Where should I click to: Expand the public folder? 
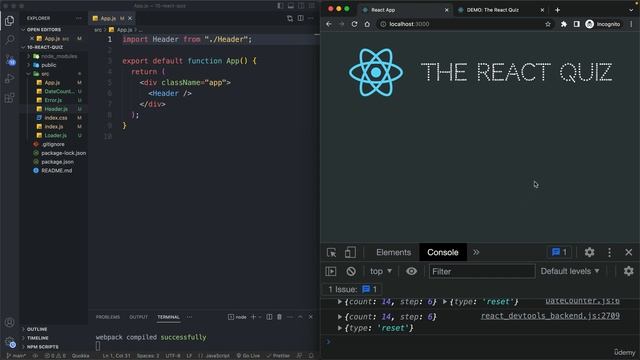[48, 65]
